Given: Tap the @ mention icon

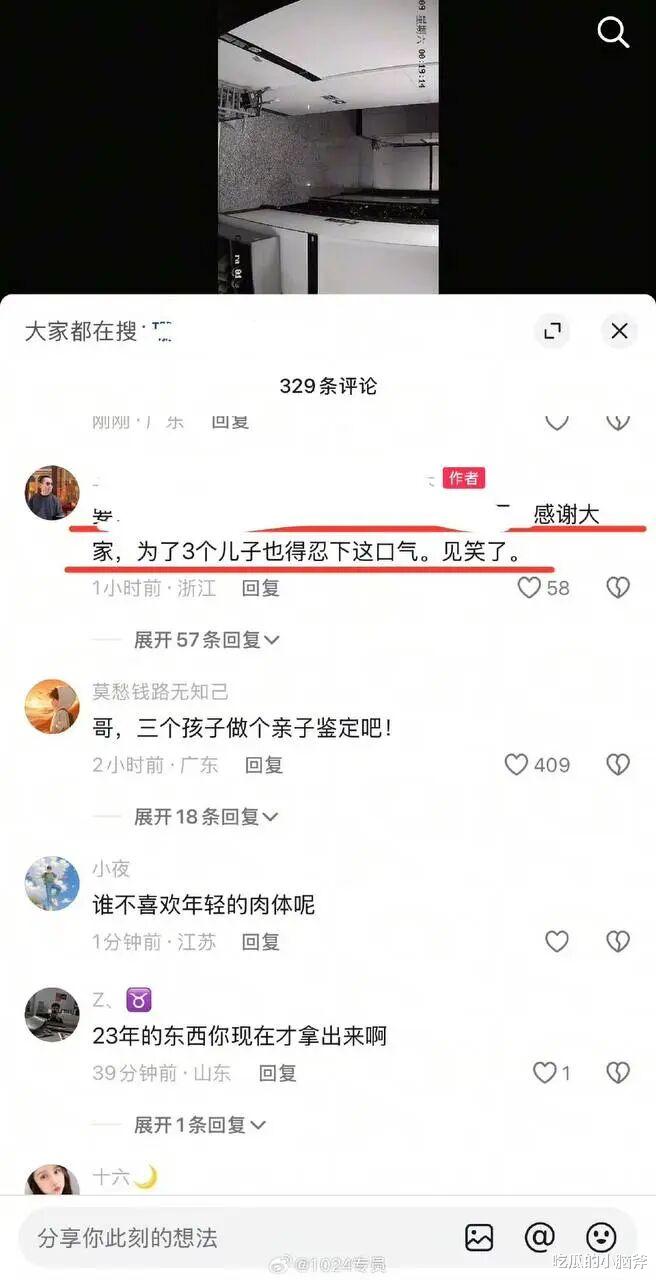Looking at the screenshot, I should coord(540,1237).
